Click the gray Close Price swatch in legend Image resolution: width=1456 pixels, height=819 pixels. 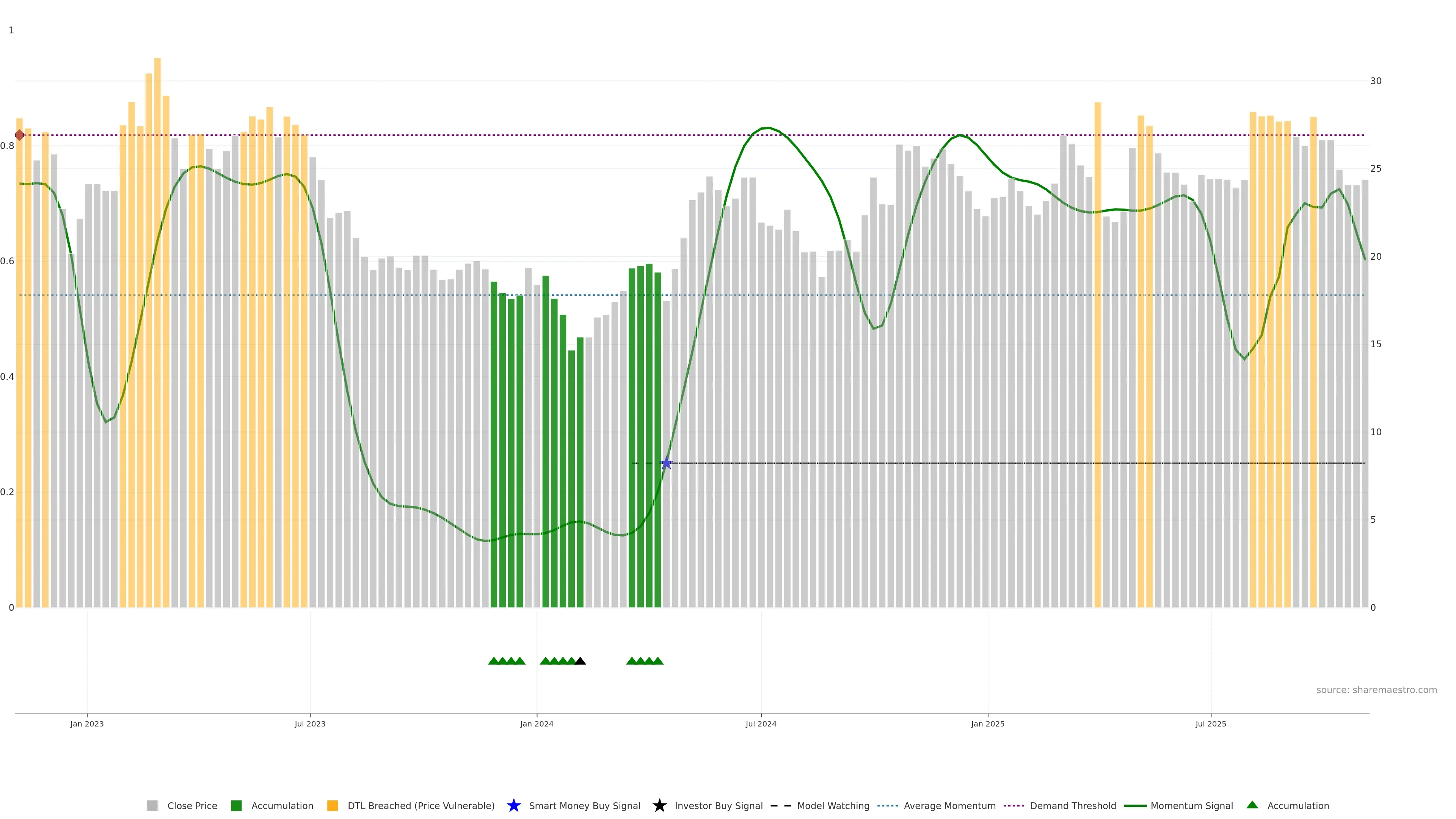[152, 805]
